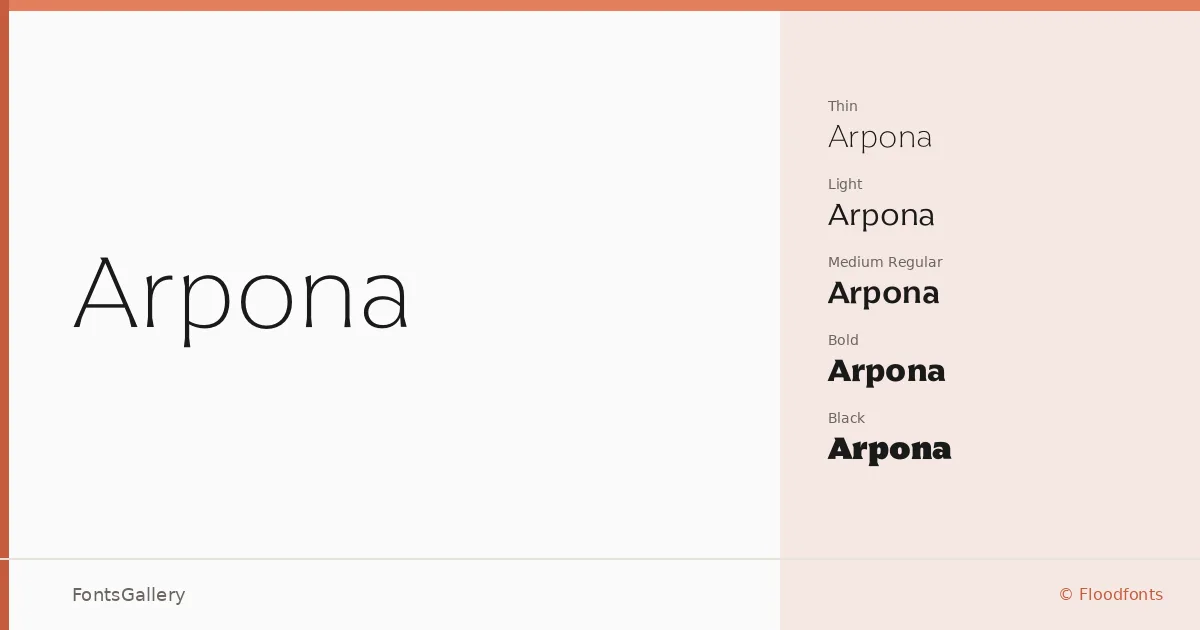
Task: Select the Thin weight label
Action: [x=842, y=106]
